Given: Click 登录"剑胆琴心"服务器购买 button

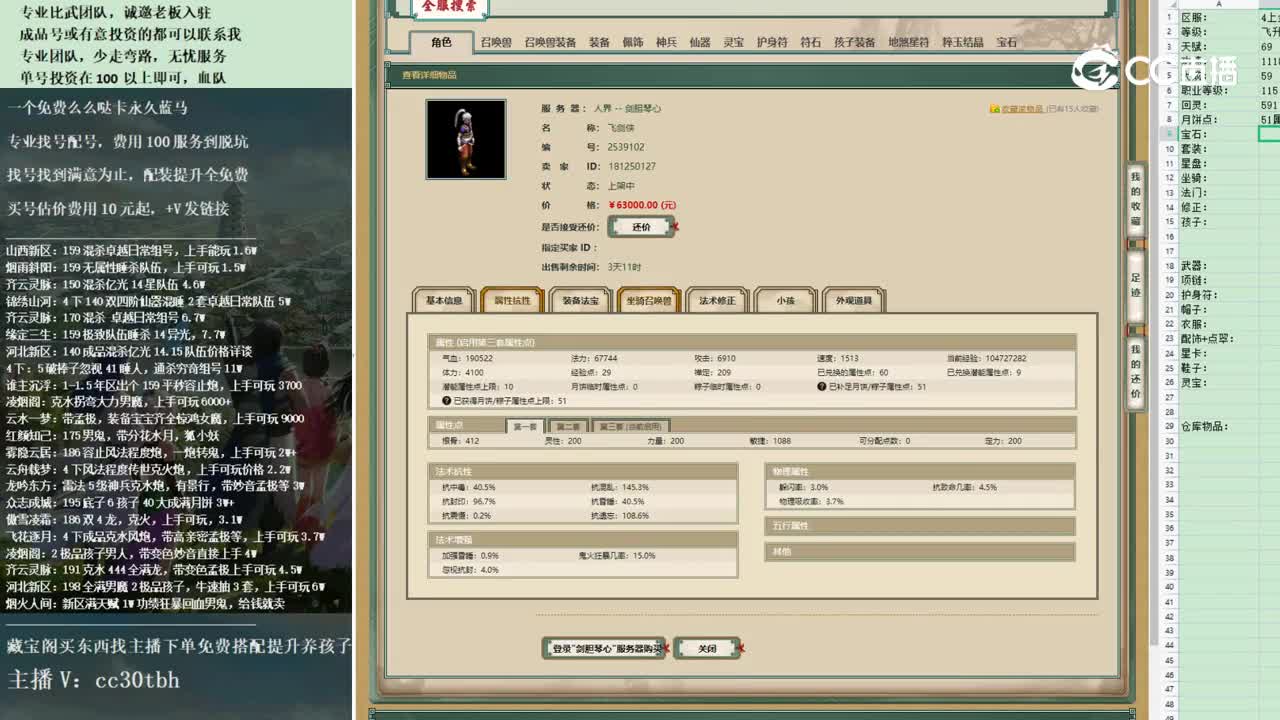Looking at the screenshot, I should pyautogui.click(x=605, y=647).
